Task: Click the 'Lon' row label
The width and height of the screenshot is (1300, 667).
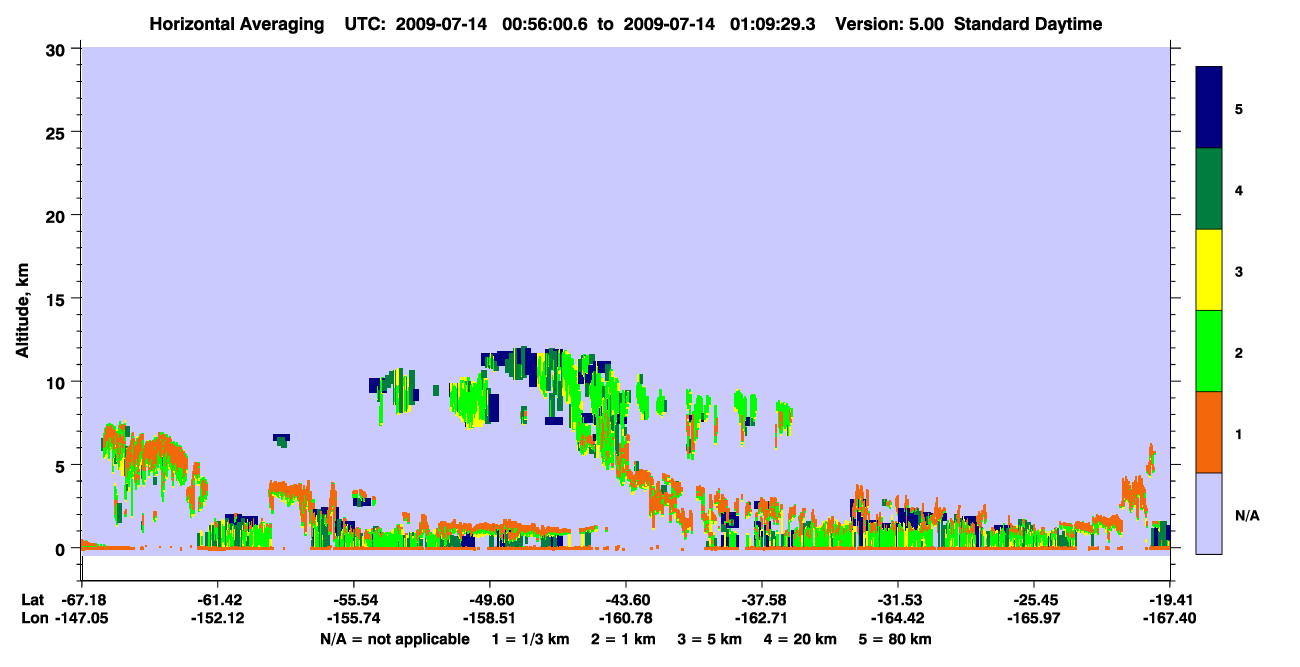Action: pyautogui.click(x=33, y=619)
